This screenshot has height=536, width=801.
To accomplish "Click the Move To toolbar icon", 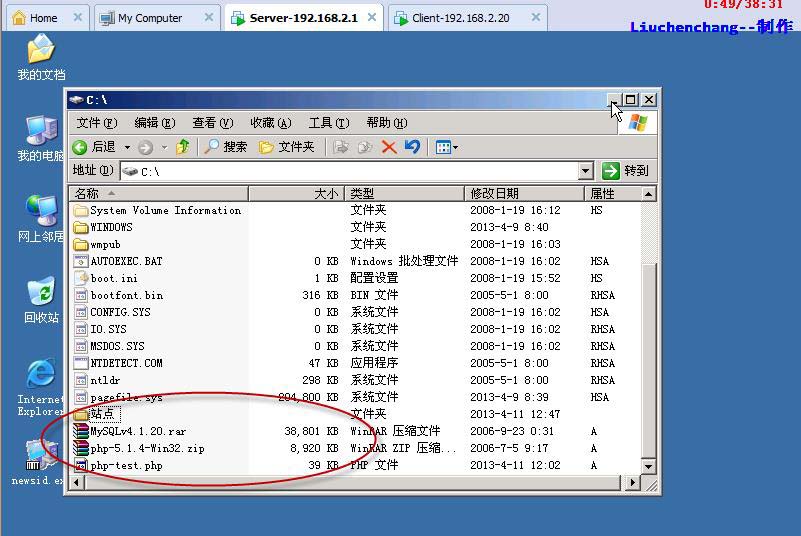I will click(341, 147).
